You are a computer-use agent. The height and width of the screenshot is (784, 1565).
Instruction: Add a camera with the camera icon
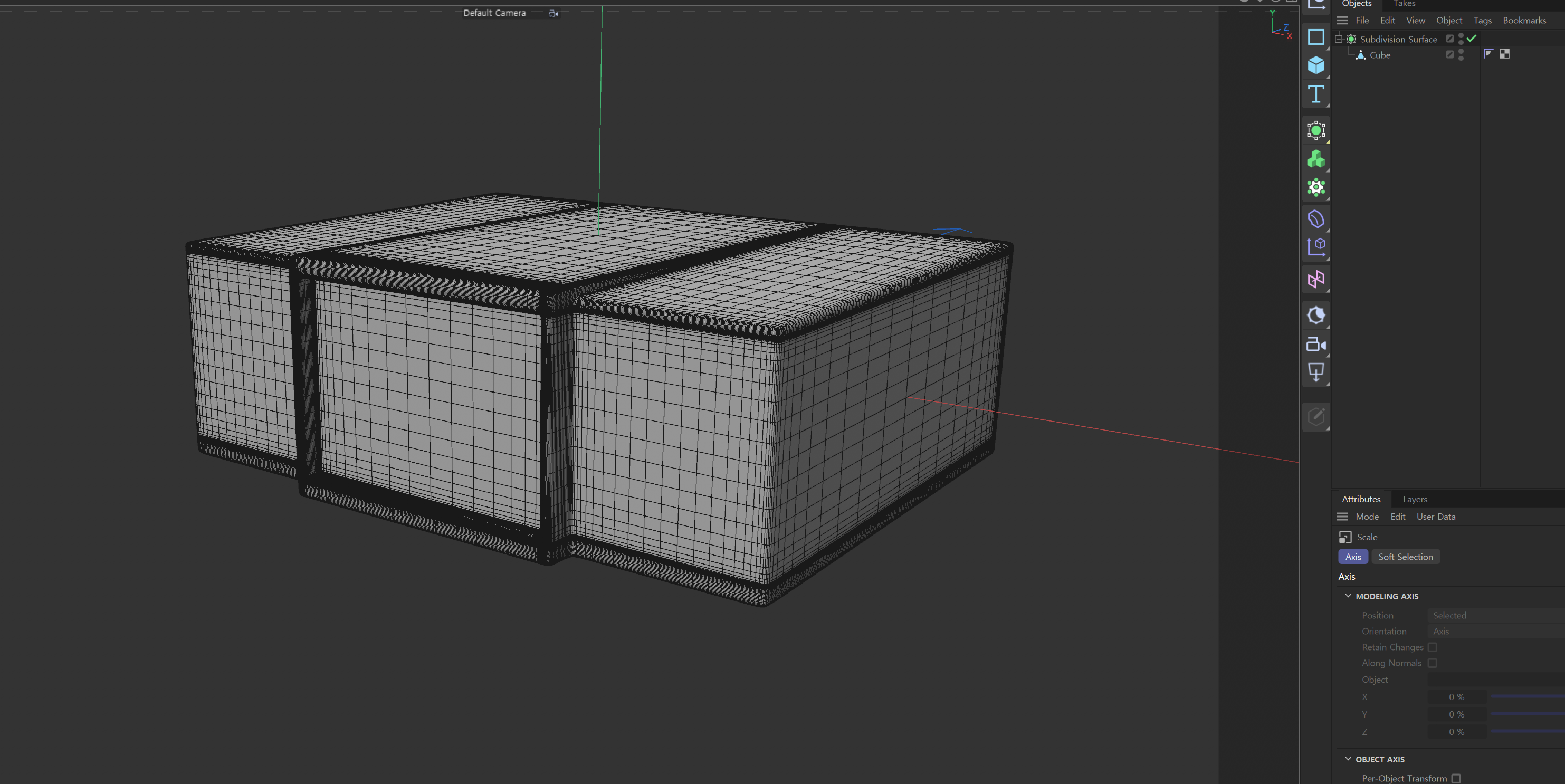pyautogui.click(x=1316, y=345)
